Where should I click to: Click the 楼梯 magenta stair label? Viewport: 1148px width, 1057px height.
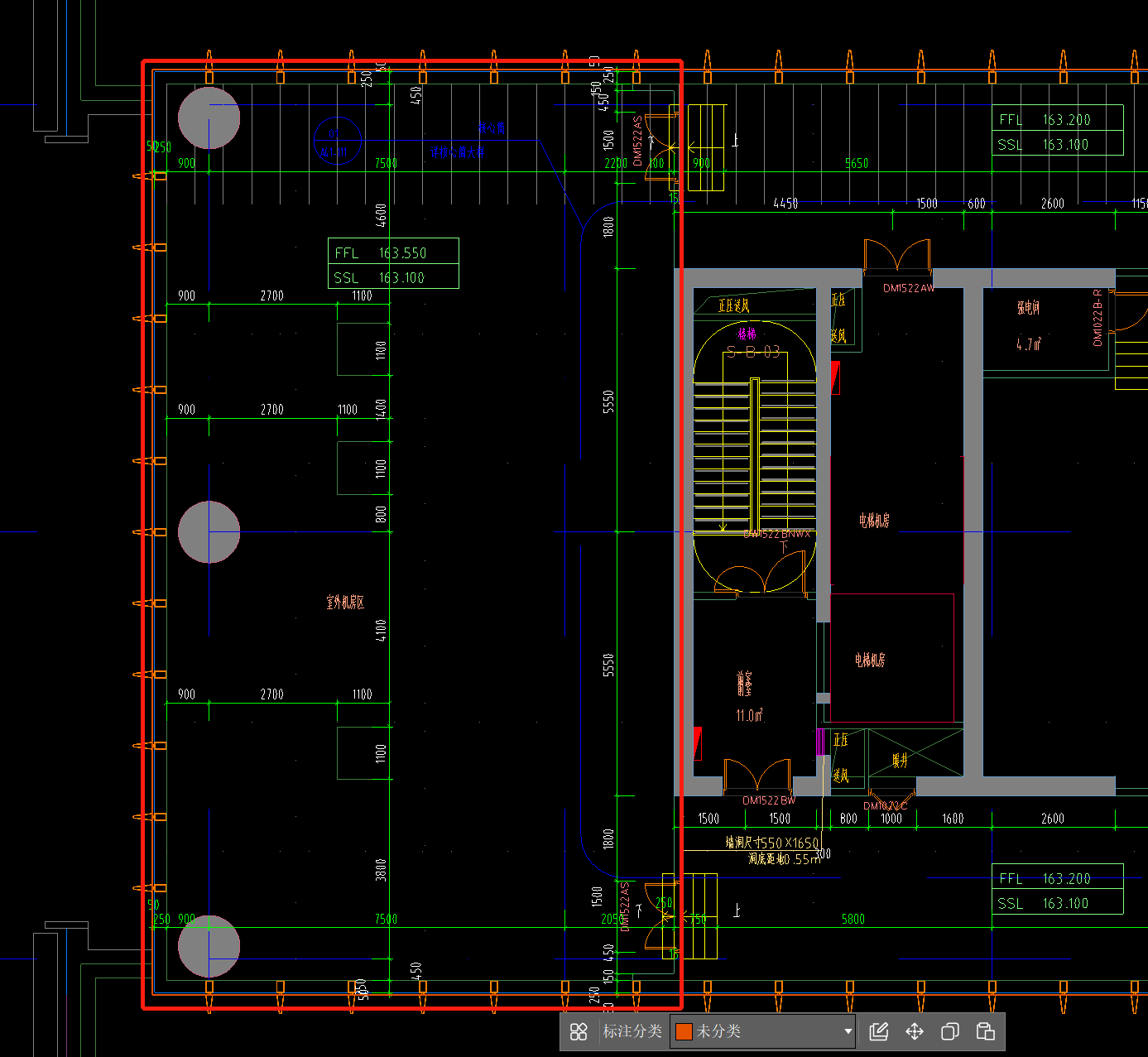point(747,334)
